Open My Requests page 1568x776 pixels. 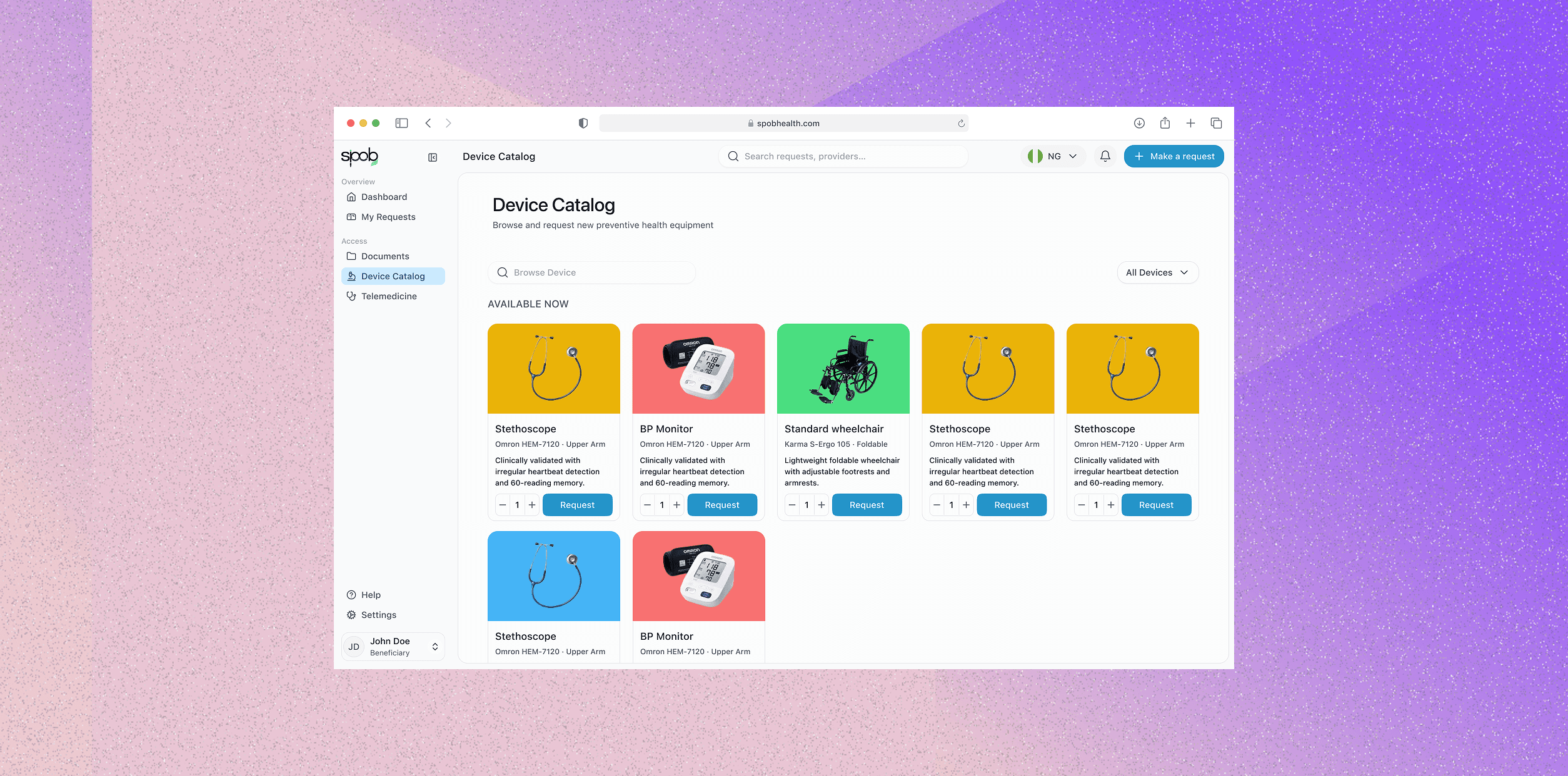point(393,217)
